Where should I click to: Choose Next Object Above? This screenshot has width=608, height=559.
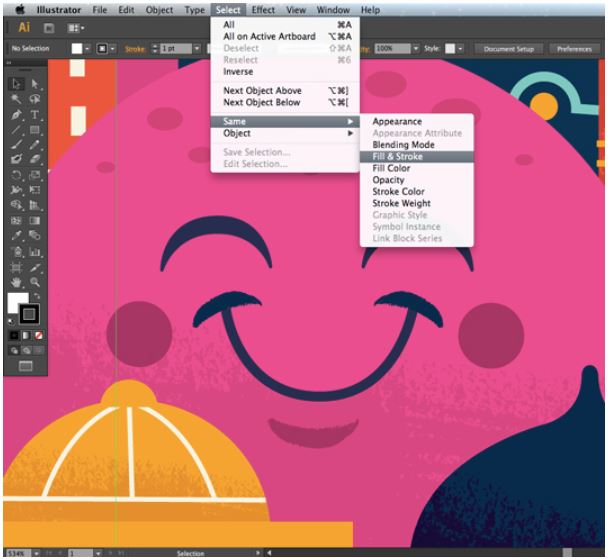285,91
